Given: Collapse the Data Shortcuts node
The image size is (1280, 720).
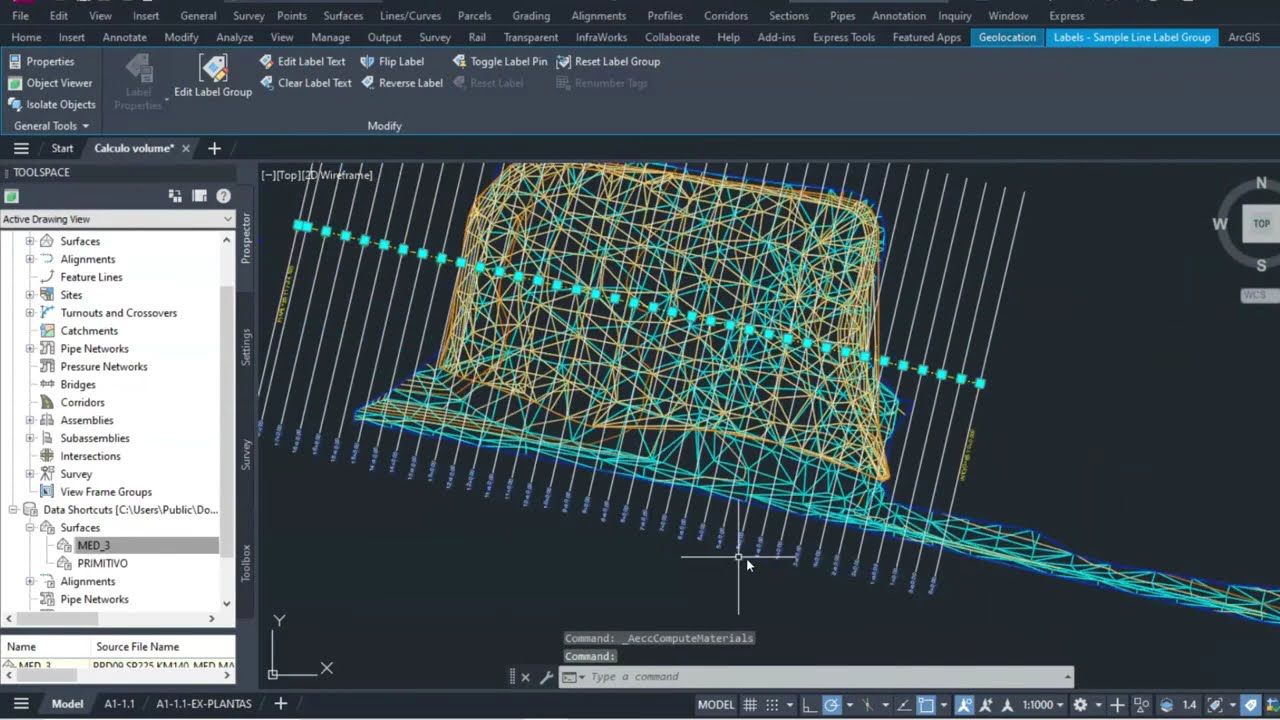Looking at the screenshot, I should tap(13, 510).
